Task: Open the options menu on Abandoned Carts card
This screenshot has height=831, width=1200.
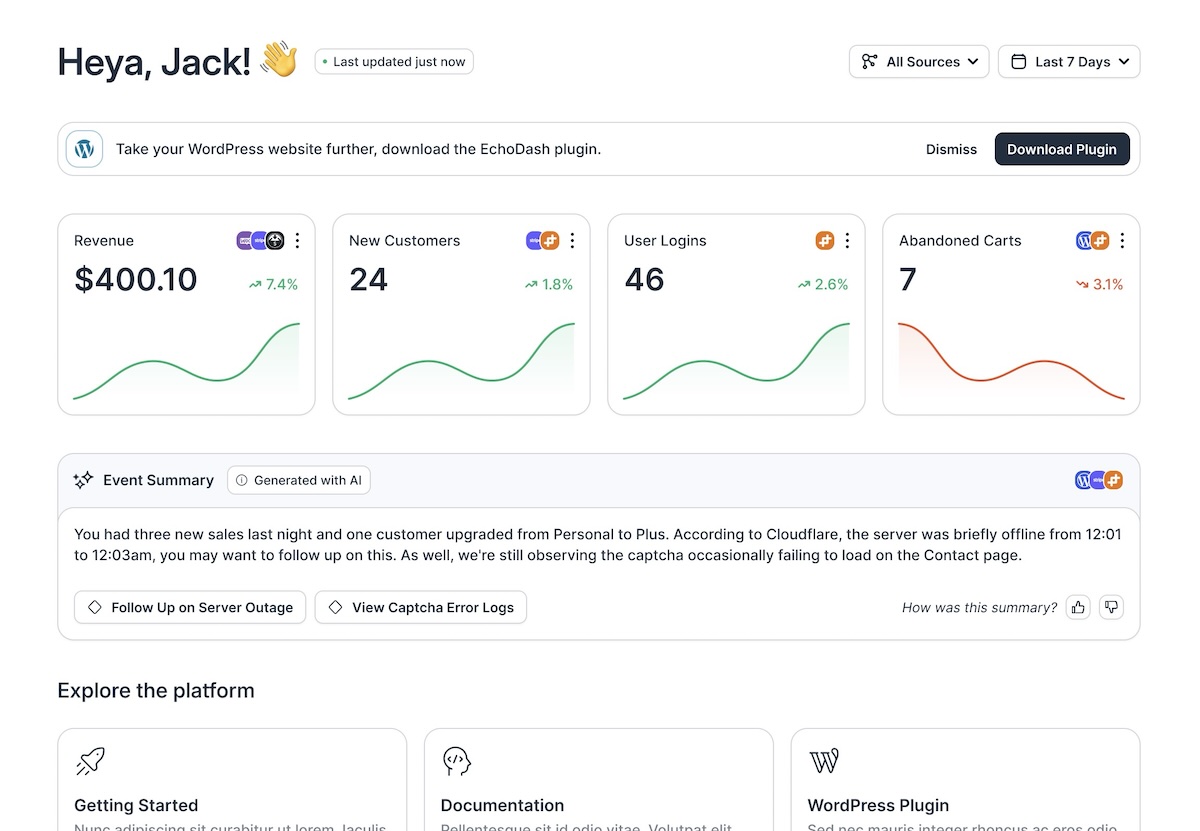Action: [1122, 240]
